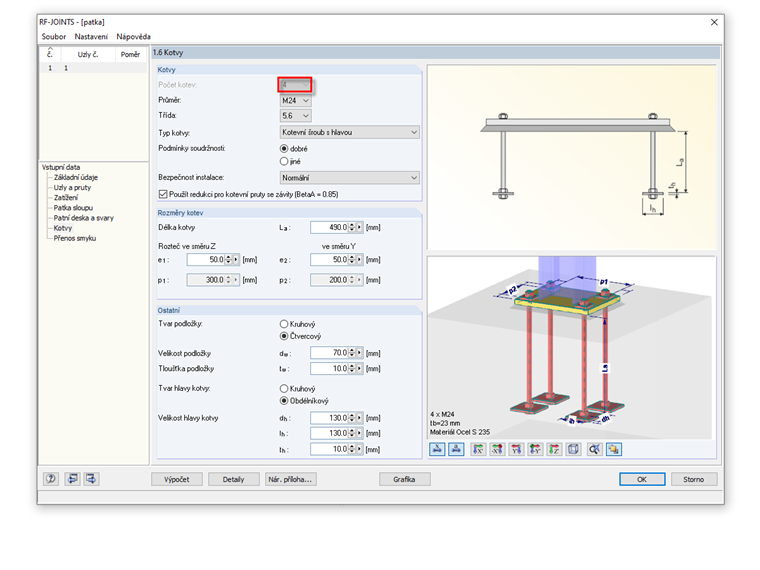Click the Poměr column header
Screen dimensions: 760x570
[x=130, y=54]
